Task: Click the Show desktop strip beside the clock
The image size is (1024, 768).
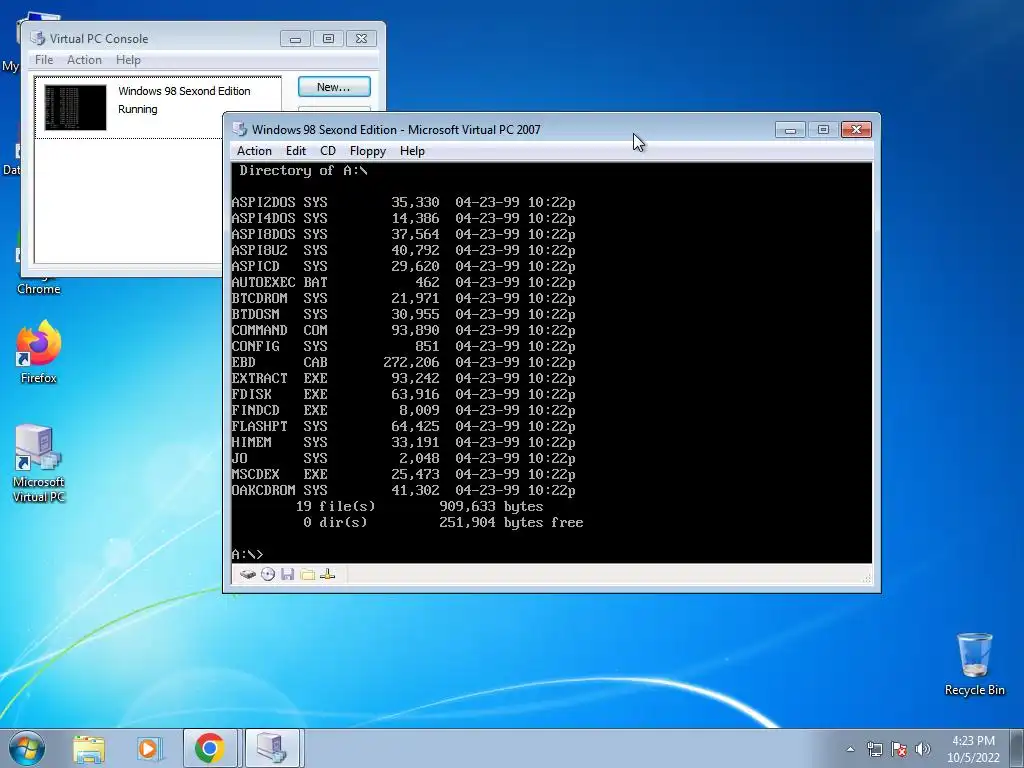Action: [1019, 748]
